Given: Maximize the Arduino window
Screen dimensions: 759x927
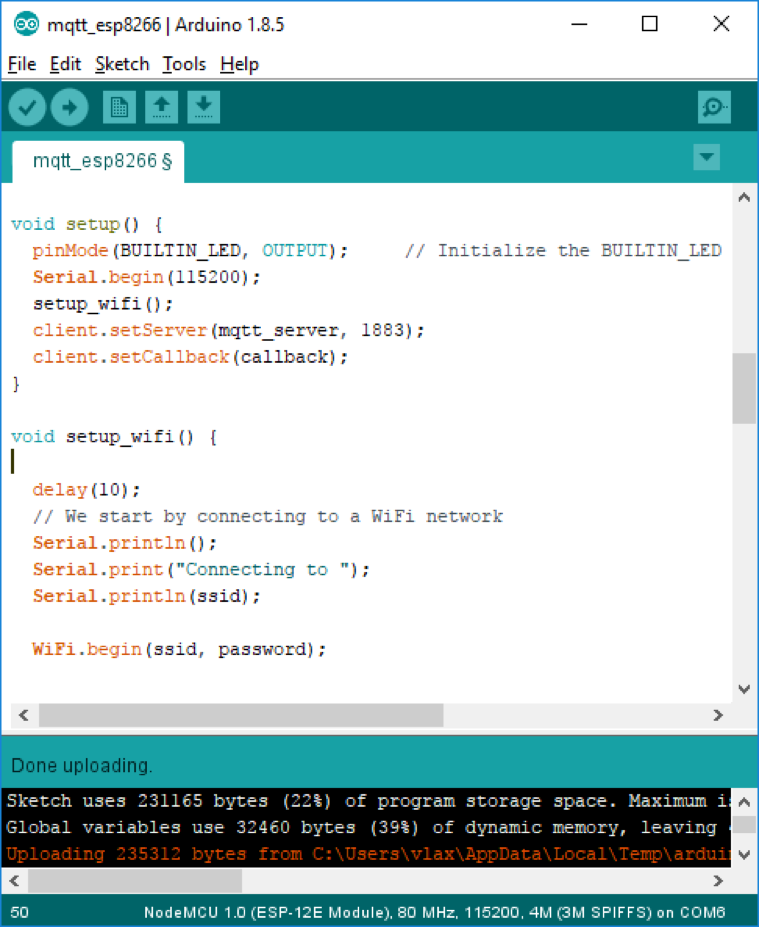Looking at the screenshot, I should click(650, 24).
